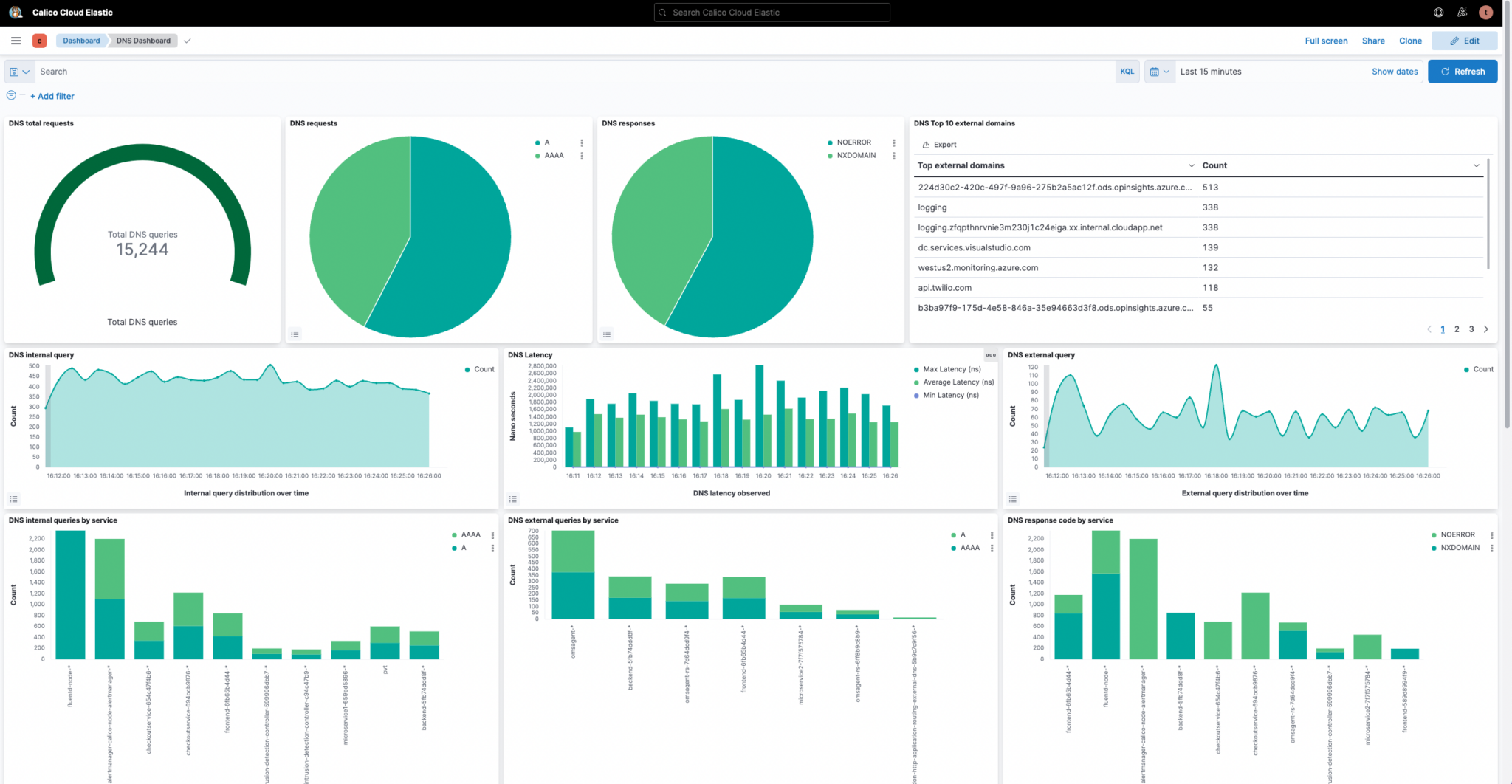Image resolution: width=1512 pixels, height=784 pixels.
Task: Toggle the legend on the DNS Latency chart
Action: click(513, 498)
